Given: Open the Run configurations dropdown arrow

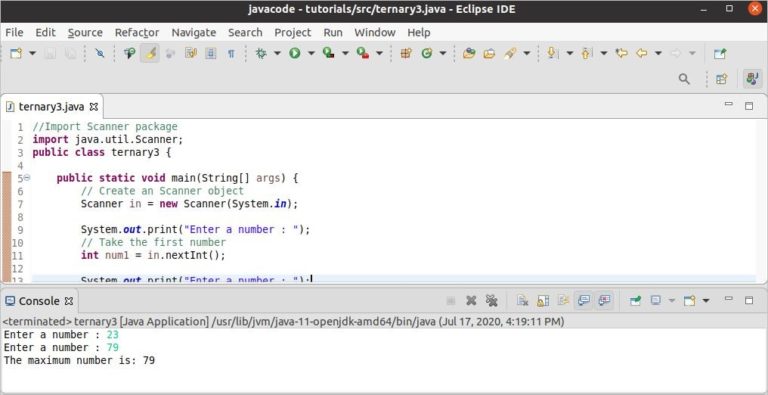Looking at the screenshot, I should pos(311,53).
